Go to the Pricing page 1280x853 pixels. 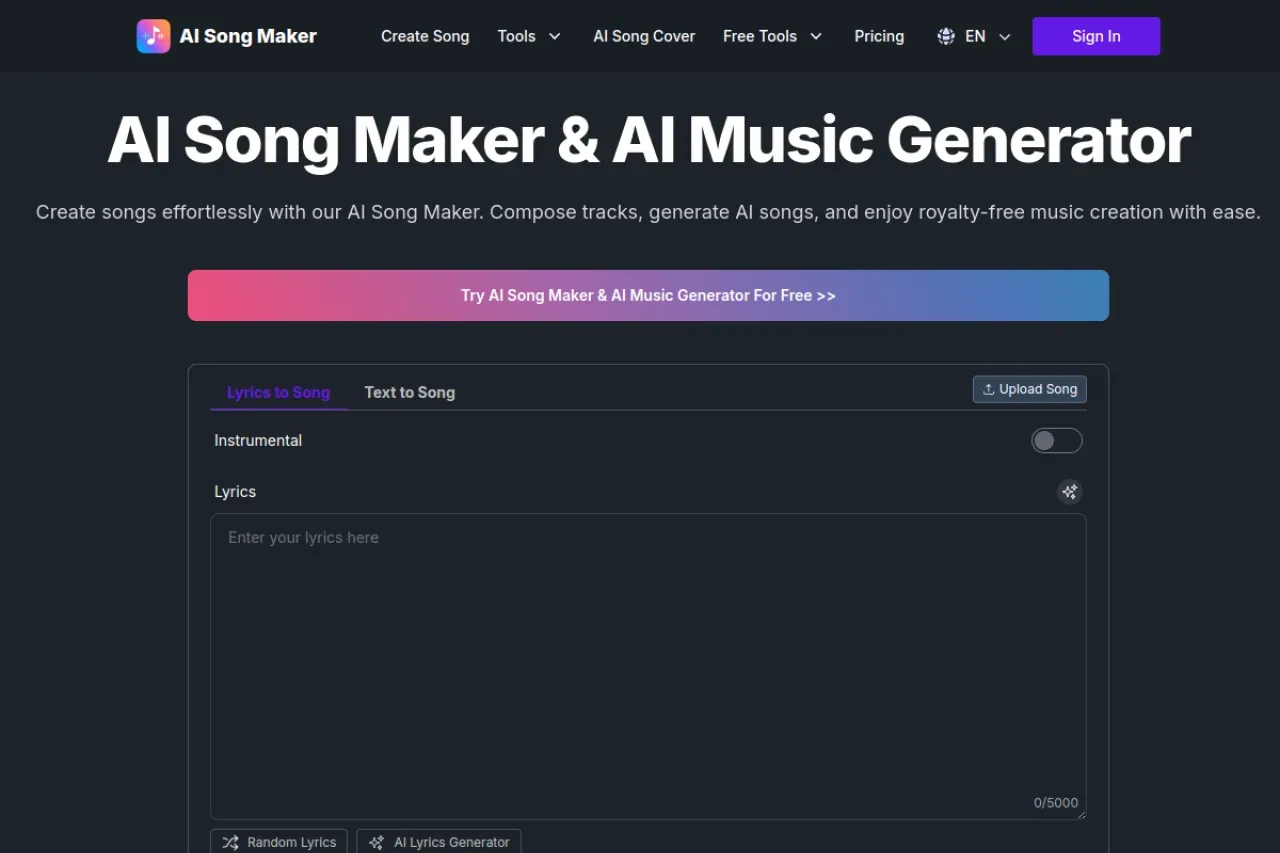pyautogui.click(x=879, y=36)
